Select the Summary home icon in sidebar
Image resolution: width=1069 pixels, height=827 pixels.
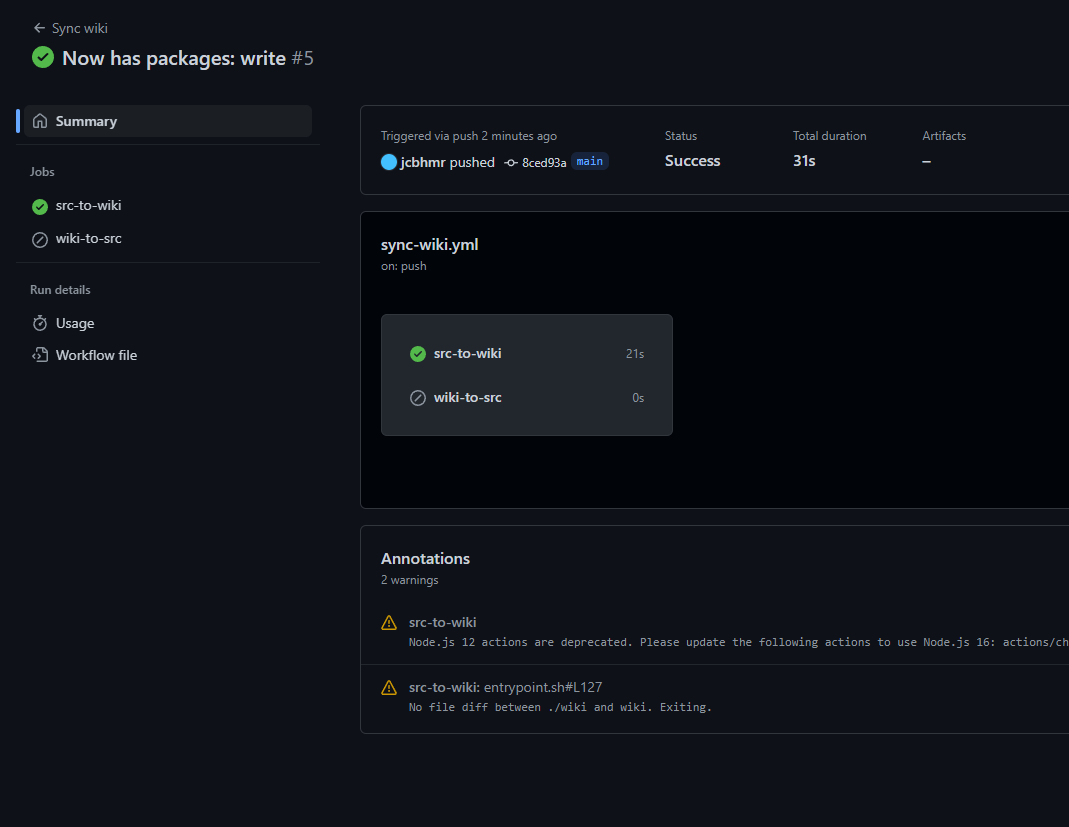(40, 120)
